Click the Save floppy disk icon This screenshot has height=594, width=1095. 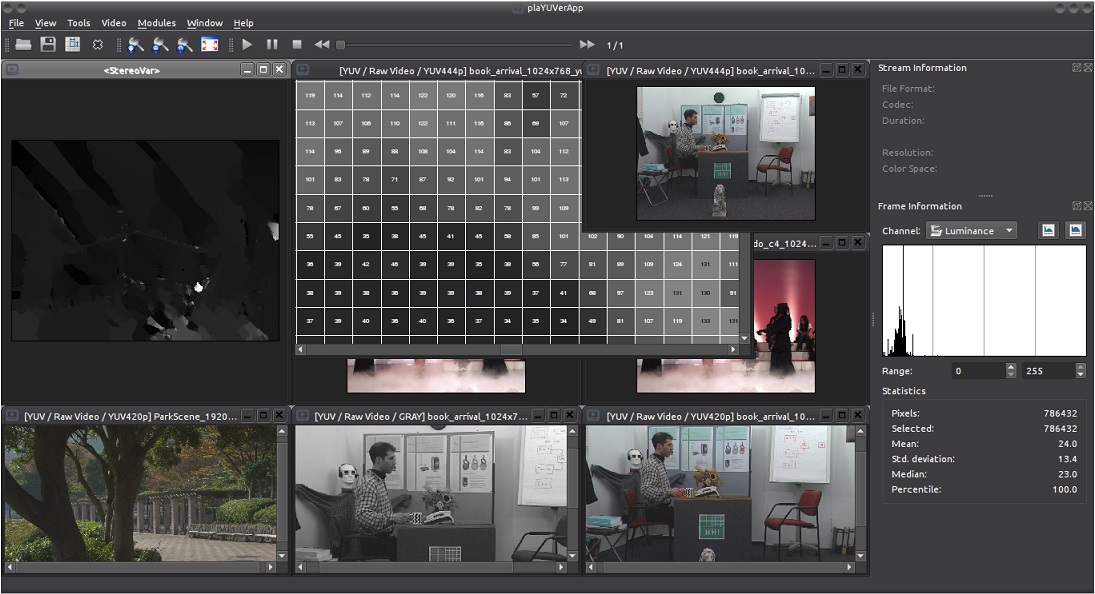[x=48, y=45]
